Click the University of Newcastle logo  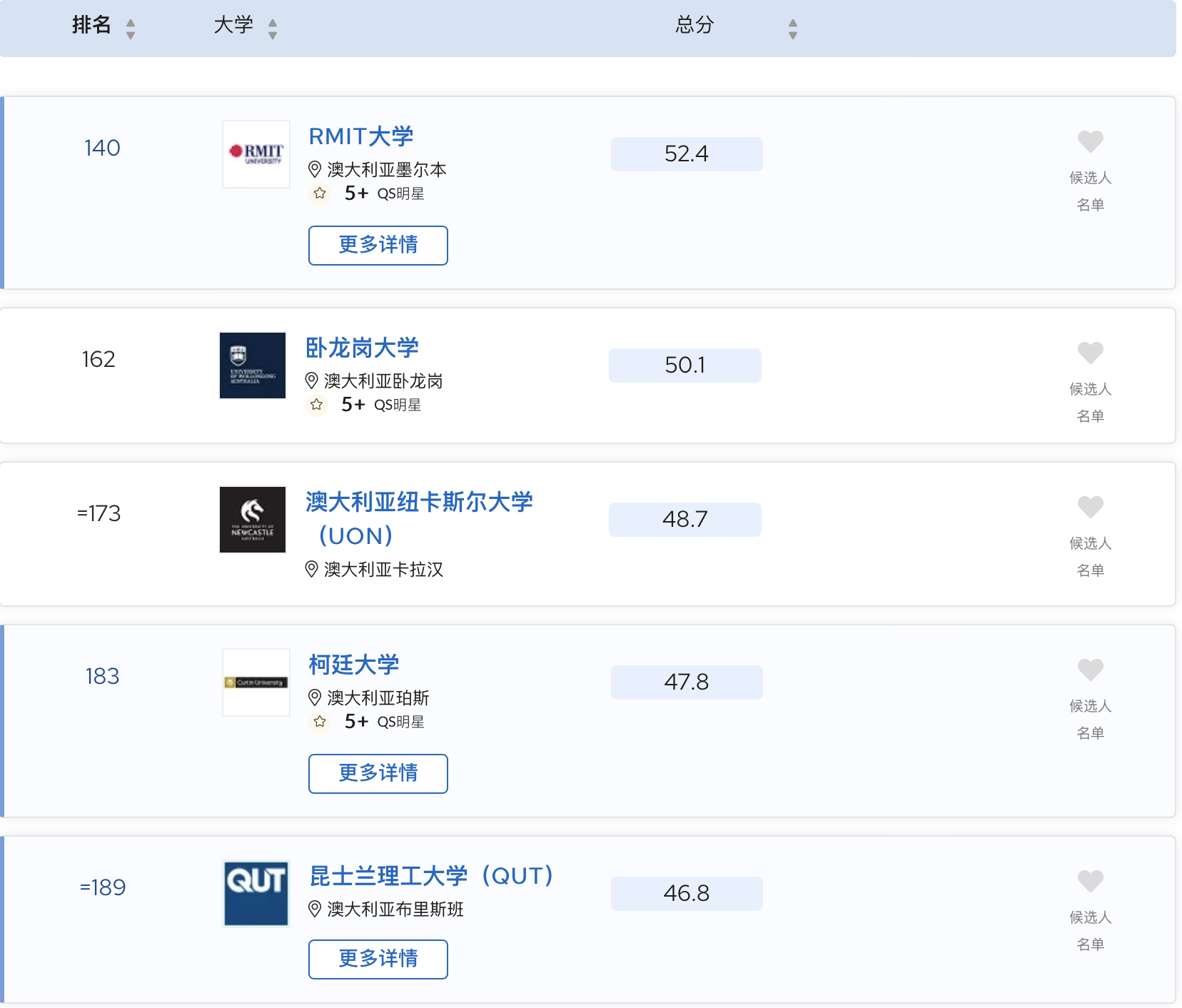click(x=253, y=520)
